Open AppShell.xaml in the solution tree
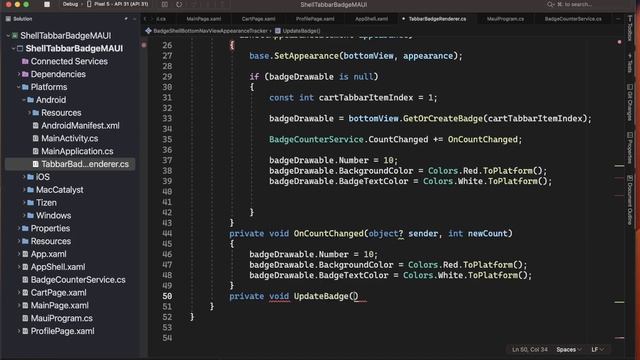 click(58, 267)
